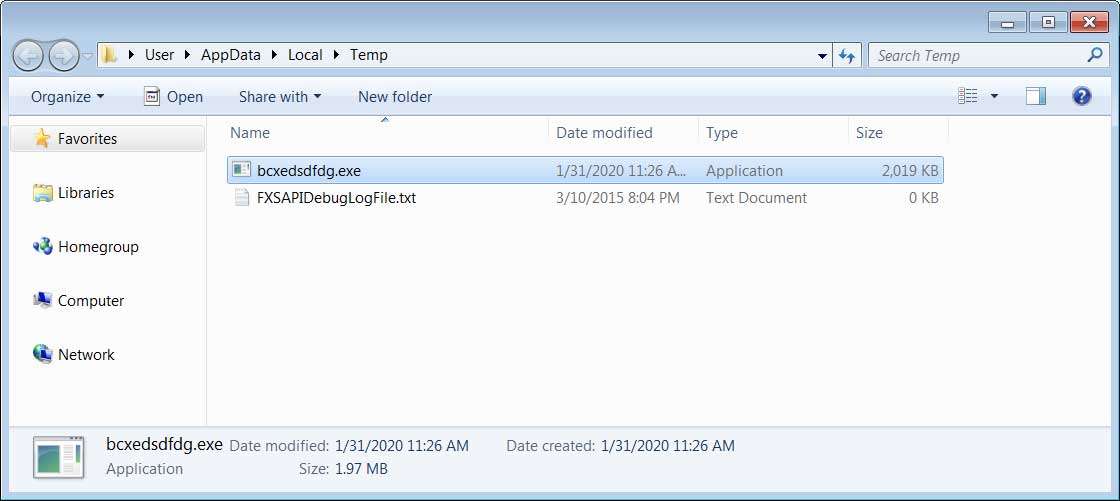Select Favorites in navigation pane
This screenshot has height=501, width=1120.
pyautogui.click(x=108, y=139)
